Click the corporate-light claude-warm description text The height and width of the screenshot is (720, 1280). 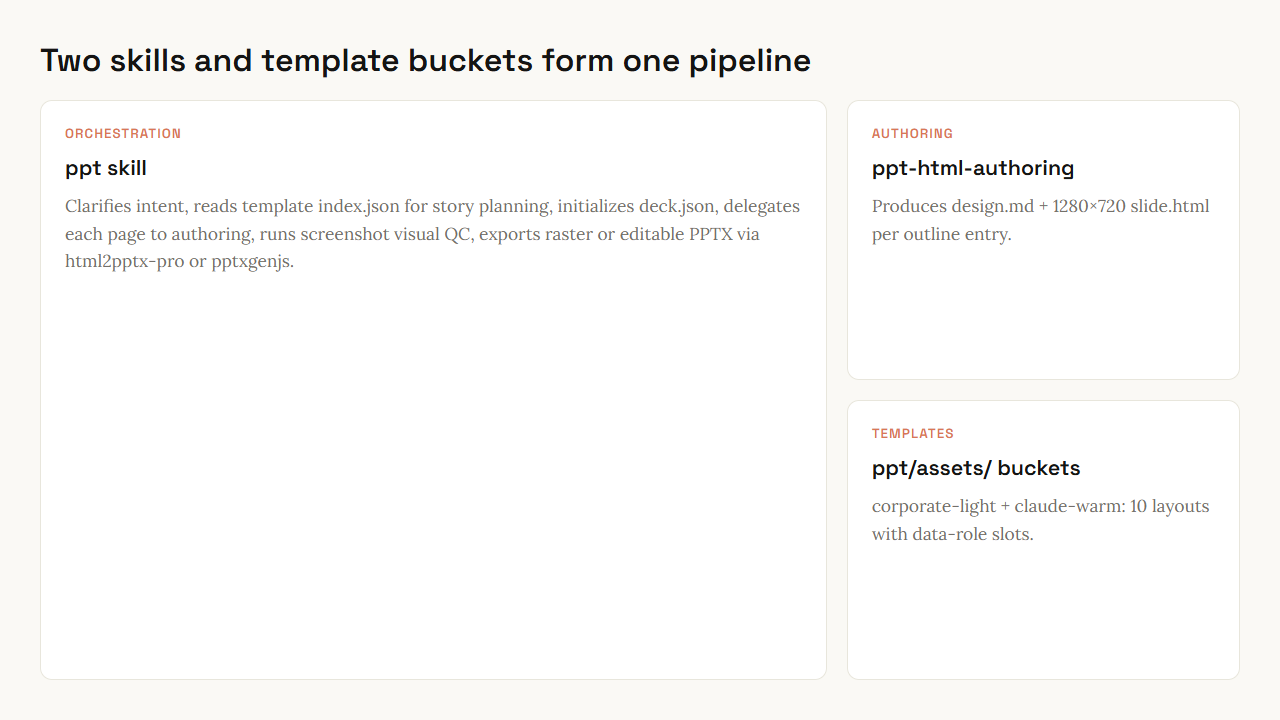point(1040,520)
